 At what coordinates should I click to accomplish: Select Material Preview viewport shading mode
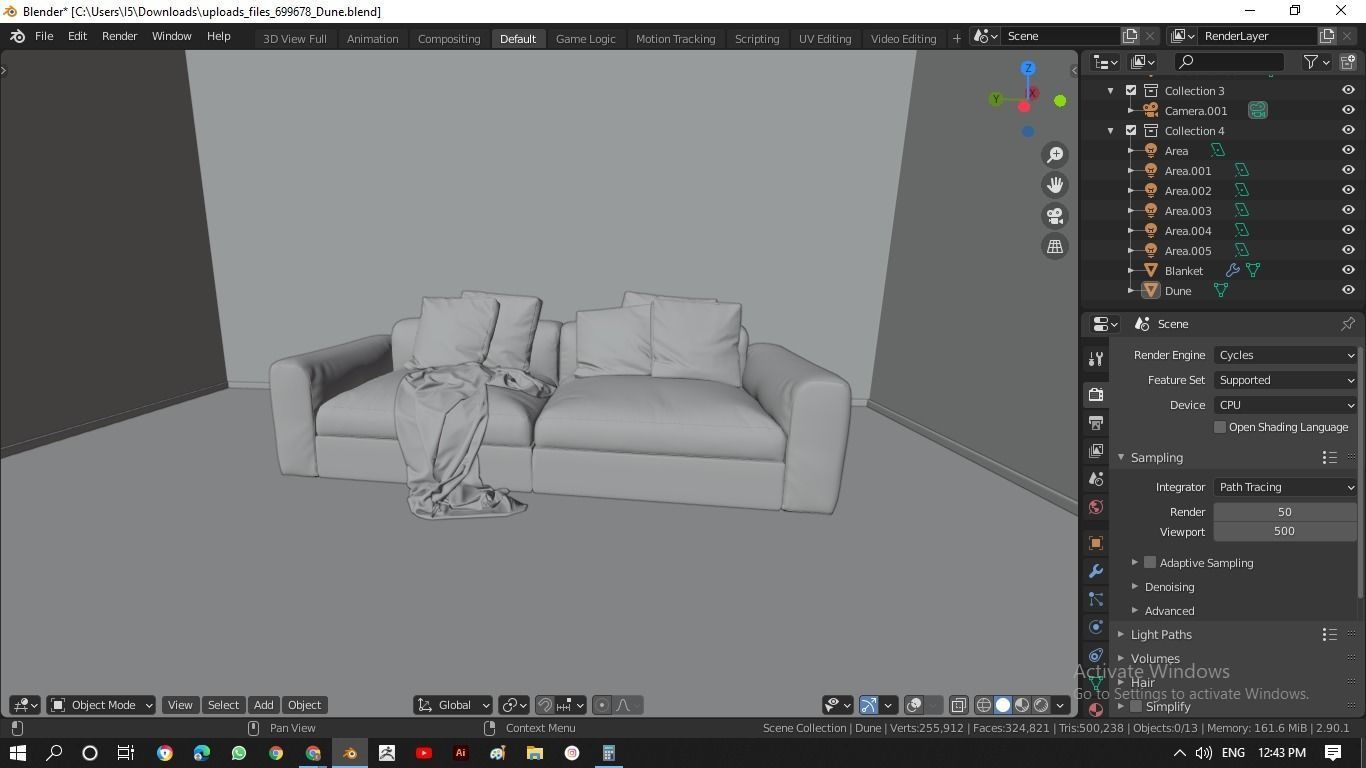coord(1022,705)
